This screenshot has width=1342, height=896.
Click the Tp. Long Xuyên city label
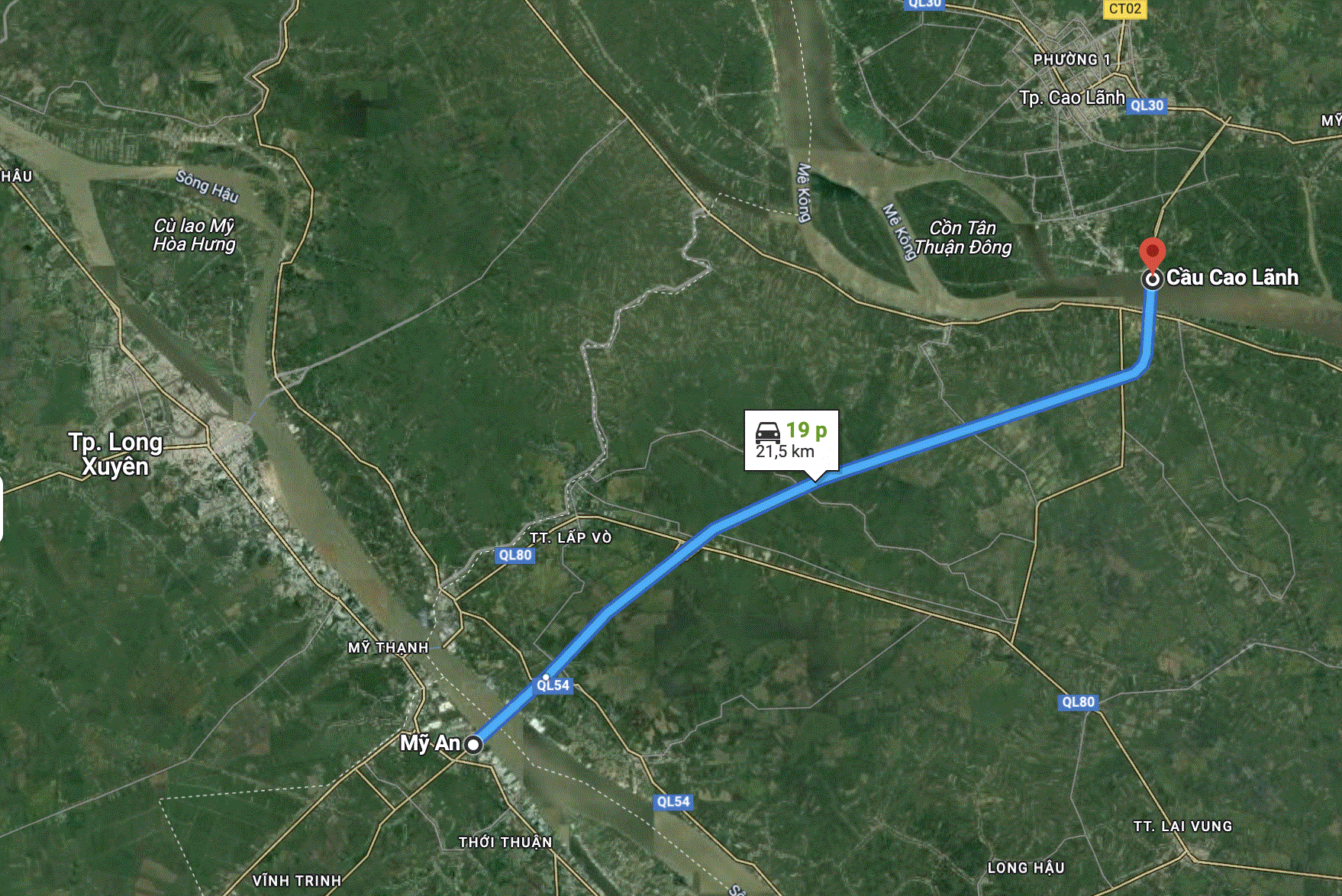pyautogui.click(x=115, y=454)
